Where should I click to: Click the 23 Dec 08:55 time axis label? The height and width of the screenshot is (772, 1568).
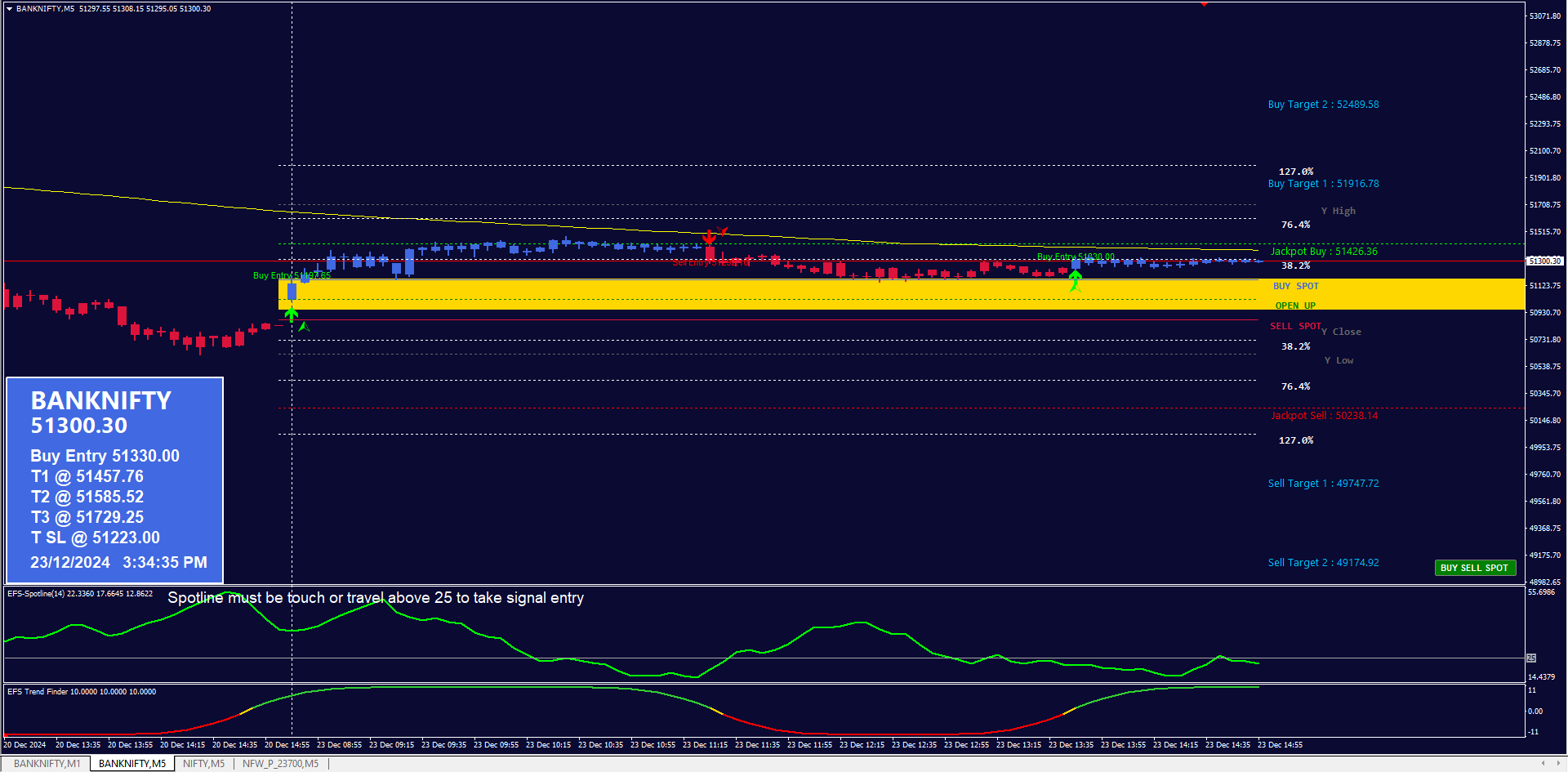pos(339,745)
